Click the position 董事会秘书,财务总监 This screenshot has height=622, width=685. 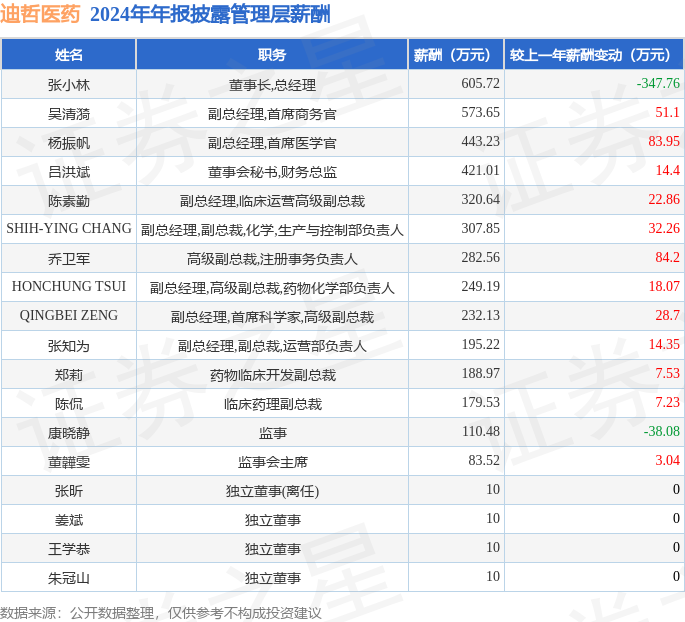click(x=272, y=172)
